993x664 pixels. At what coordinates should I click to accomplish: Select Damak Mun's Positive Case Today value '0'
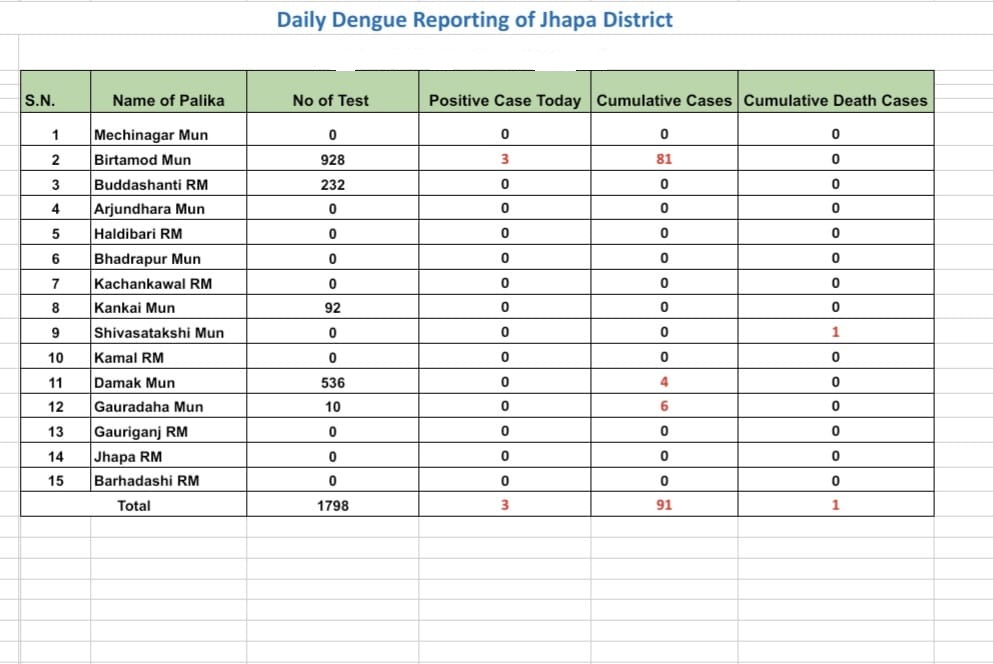(505, 382)
